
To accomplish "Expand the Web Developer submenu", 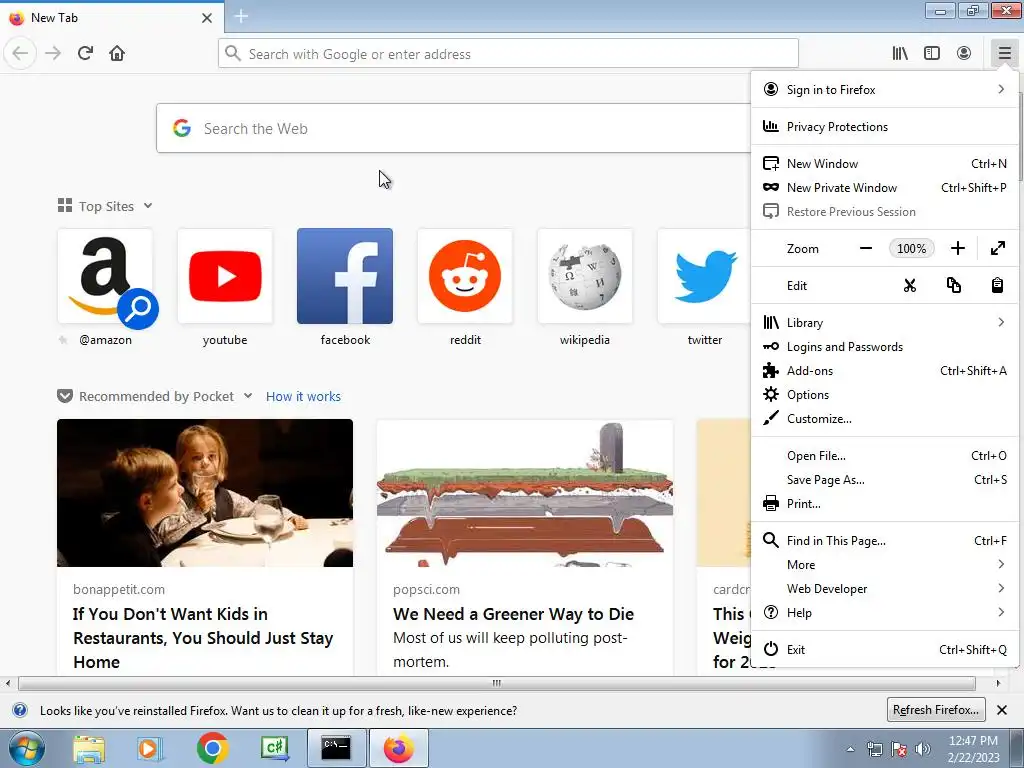I will [885, 588].
